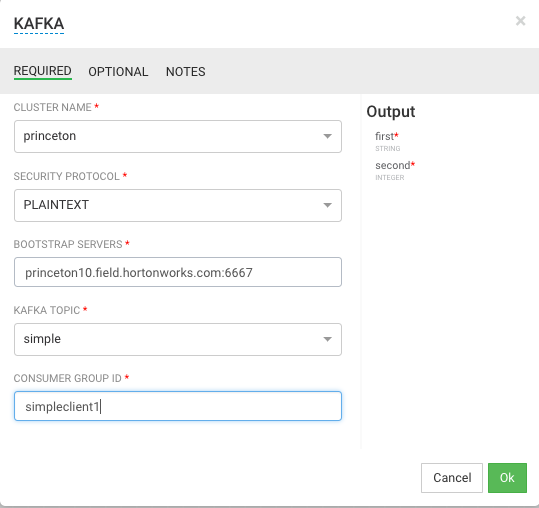
Task: Click the Bootstrap Servers input field
Action: pyautogui.click(x=178, y=272)
